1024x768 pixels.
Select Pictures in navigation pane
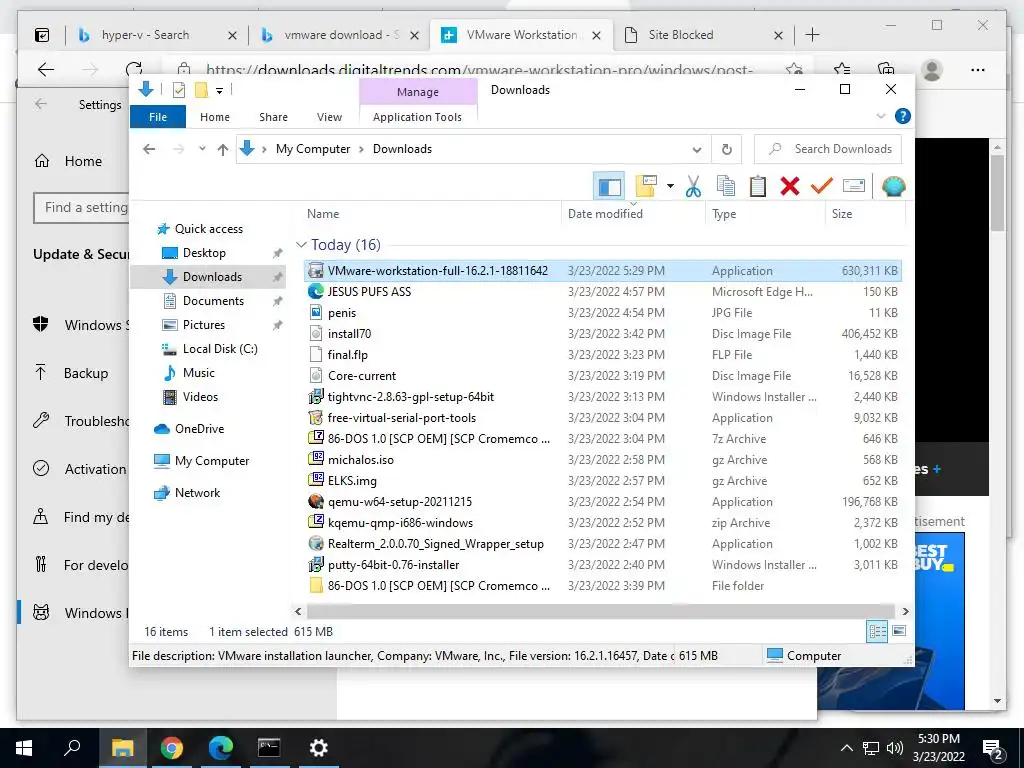[x=204, y=325]
